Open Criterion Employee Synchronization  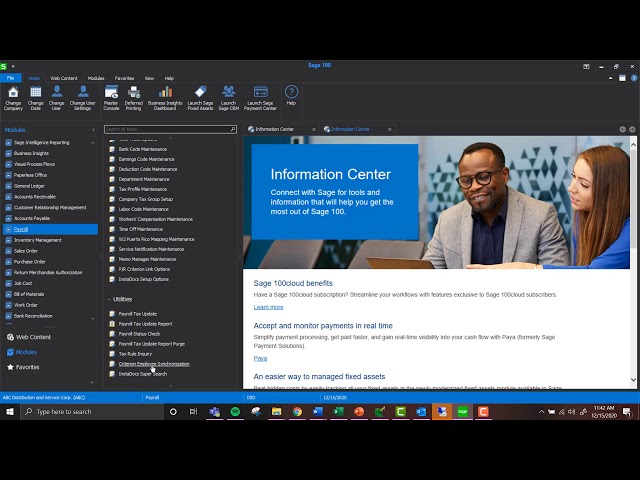pos(154,364)
